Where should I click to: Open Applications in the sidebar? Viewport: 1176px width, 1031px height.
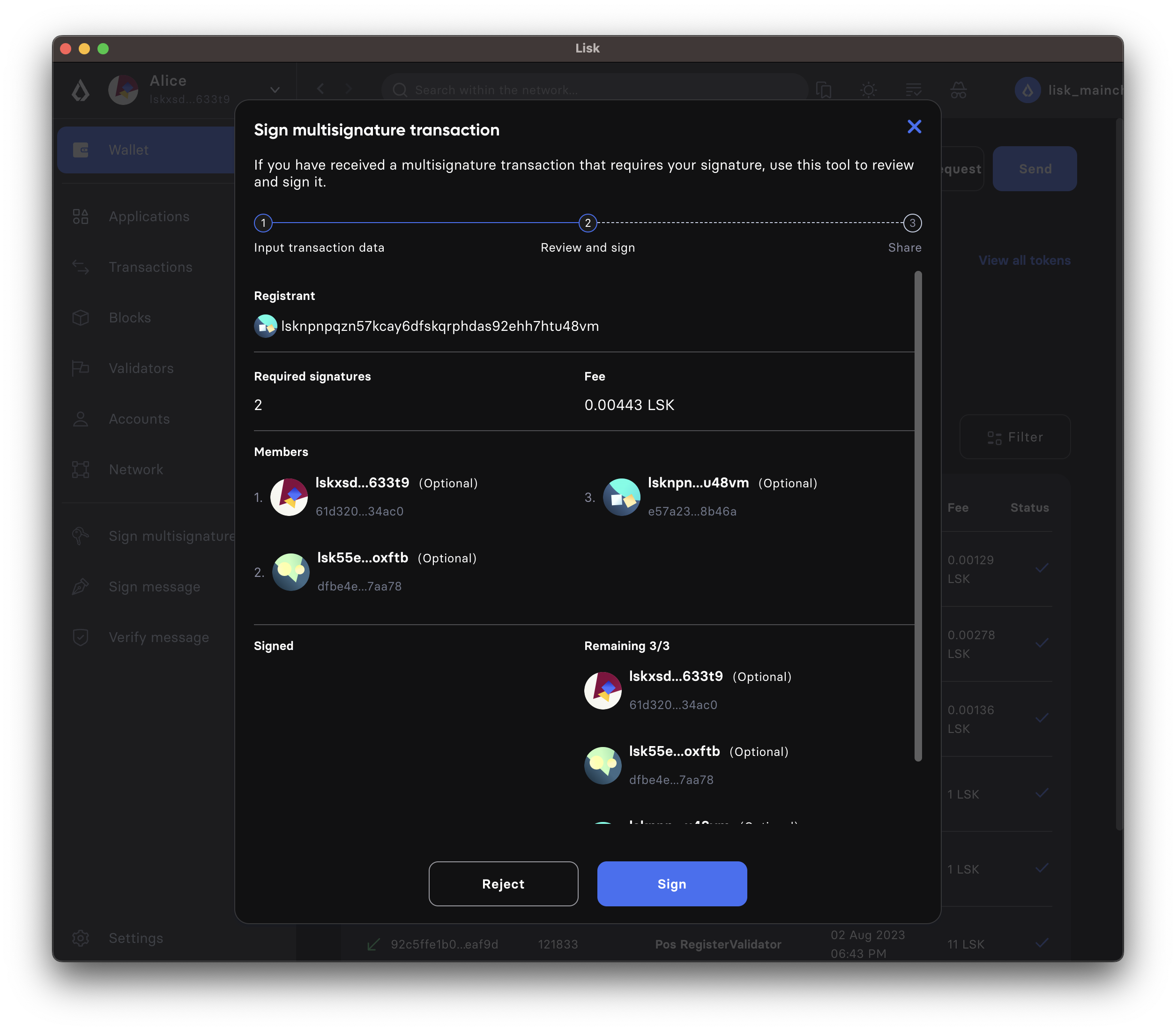point(149,217)
